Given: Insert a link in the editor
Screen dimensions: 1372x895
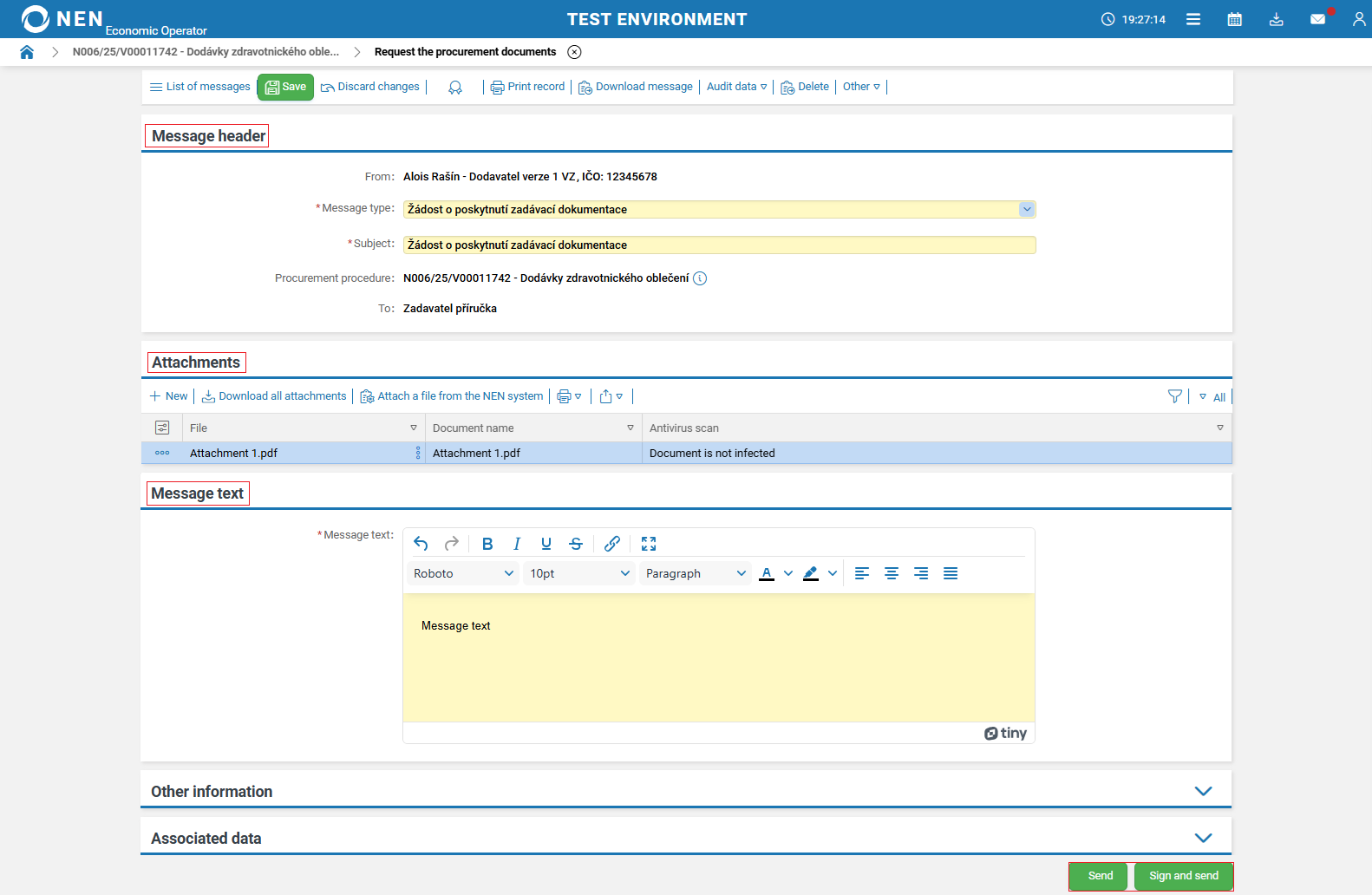Looking at the screenshot, I should (612, 544).
